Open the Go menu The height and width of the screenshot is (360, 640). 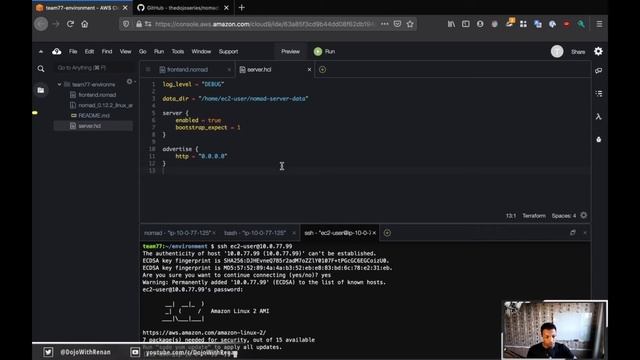tap(142, 51)
